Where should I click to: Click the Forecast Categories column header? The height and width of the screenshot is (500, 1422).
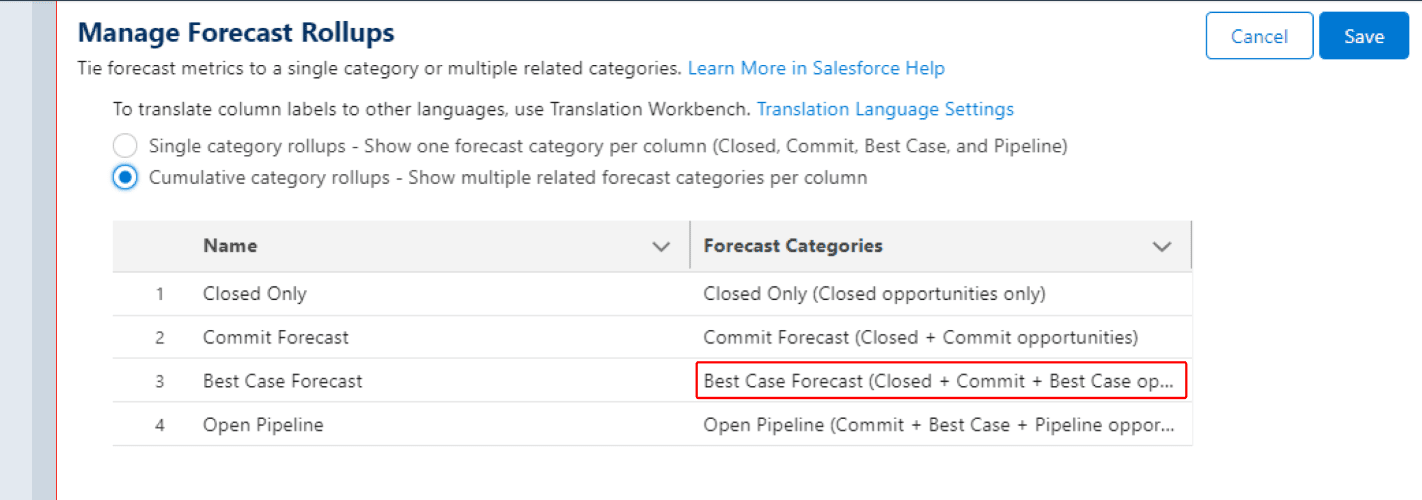click(793, 246)
